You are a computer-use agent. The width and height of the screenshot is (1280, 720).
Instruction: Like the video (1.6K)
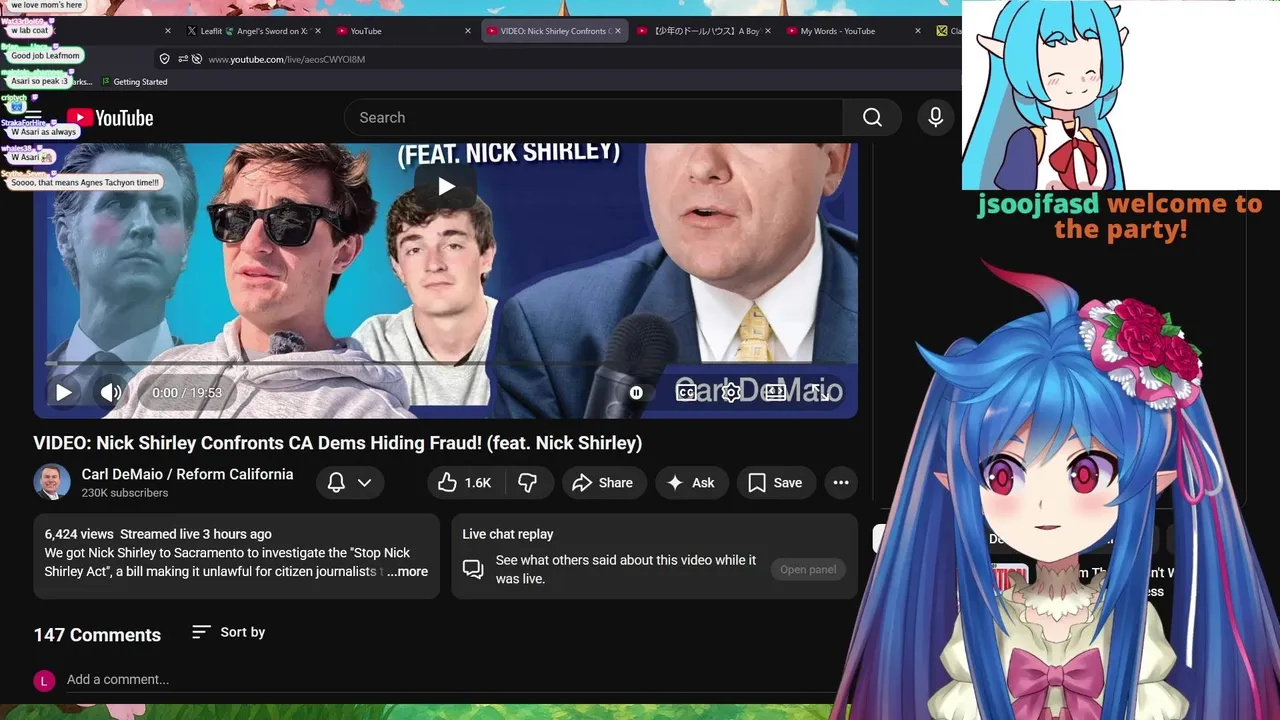[465, 483]
